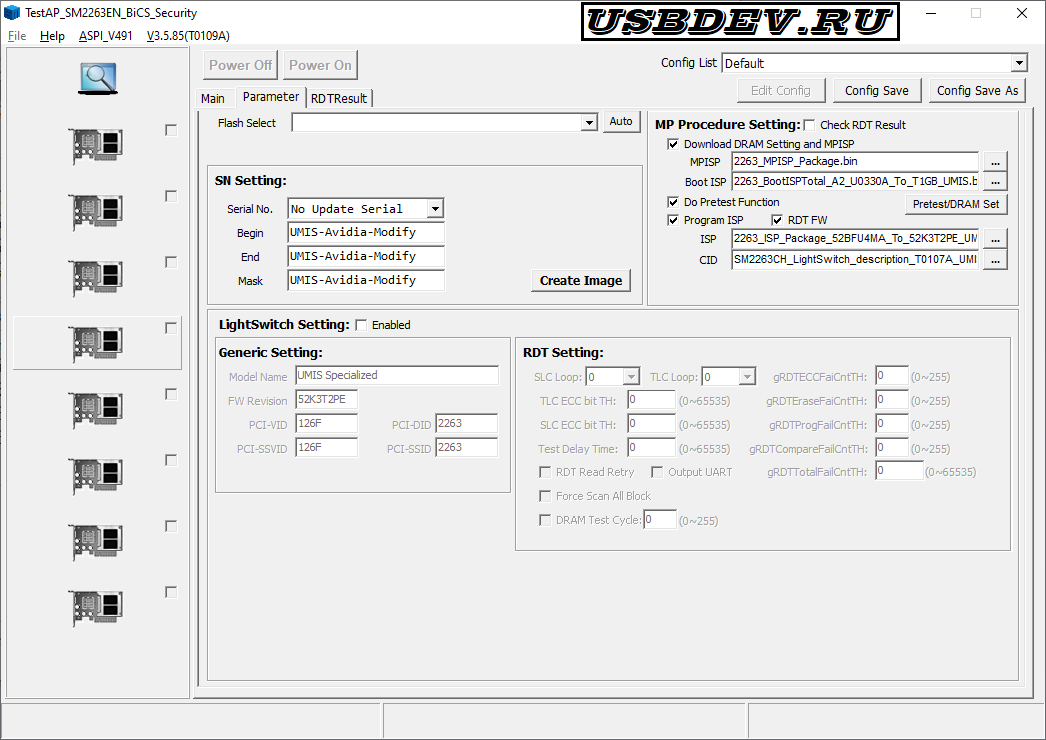The width and height of the screenshot is (1046, 740).
Task: Select the Parameter tab
Action: coord(271,97)
